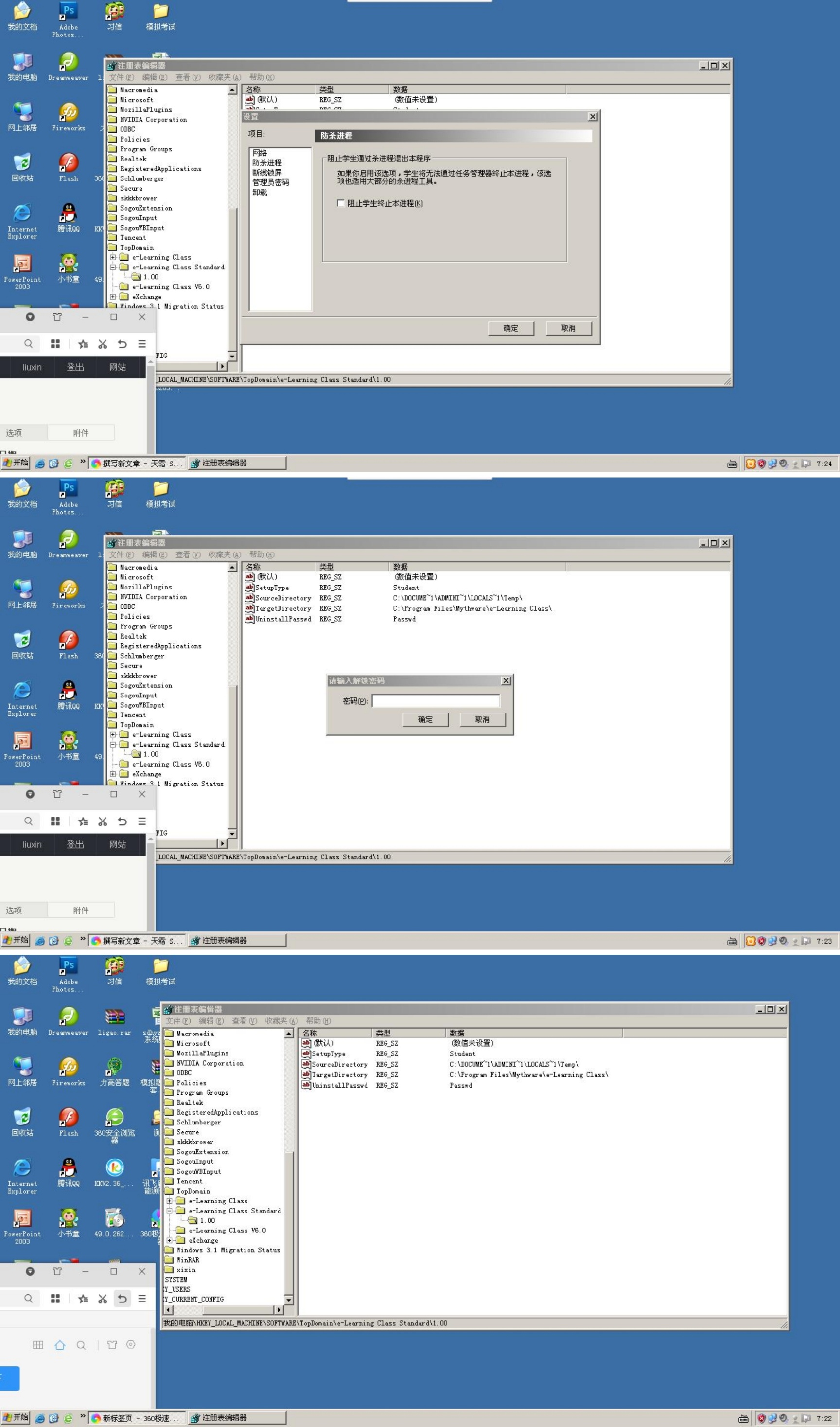Open the 360安全浏览器 desktop shortcut

pyautogui.click(x=114, y=1118)
